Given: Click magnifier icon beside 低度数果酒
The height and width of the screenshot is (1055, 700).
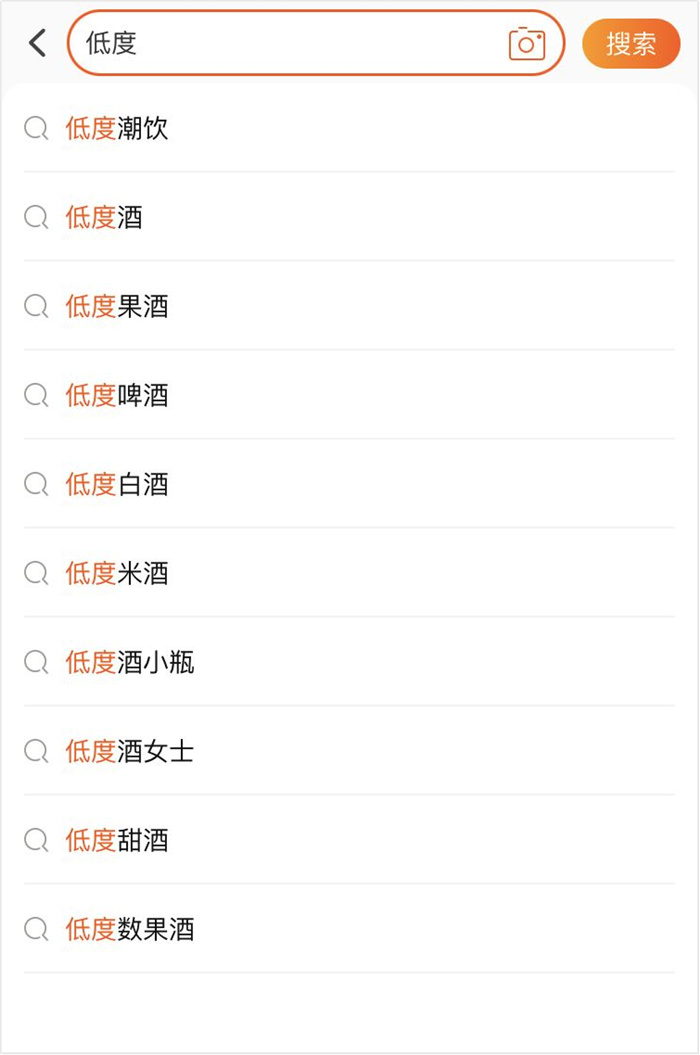Looking at the screenshot, I should 36,929.
